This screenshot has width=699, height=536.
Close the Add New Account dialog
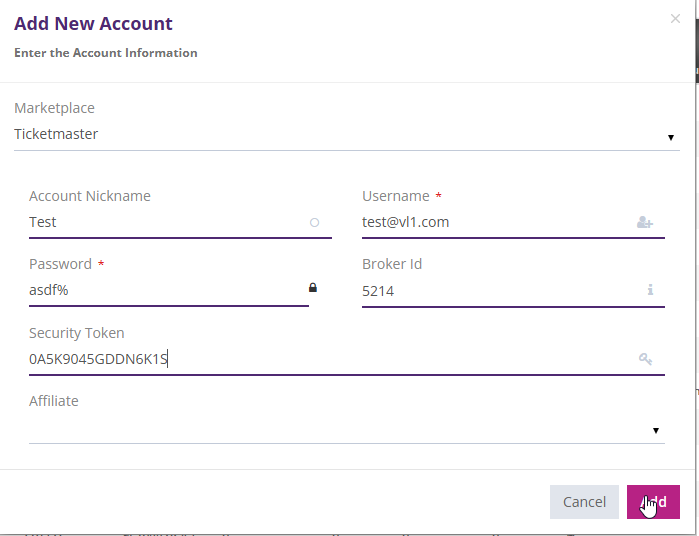pos(675,18)
